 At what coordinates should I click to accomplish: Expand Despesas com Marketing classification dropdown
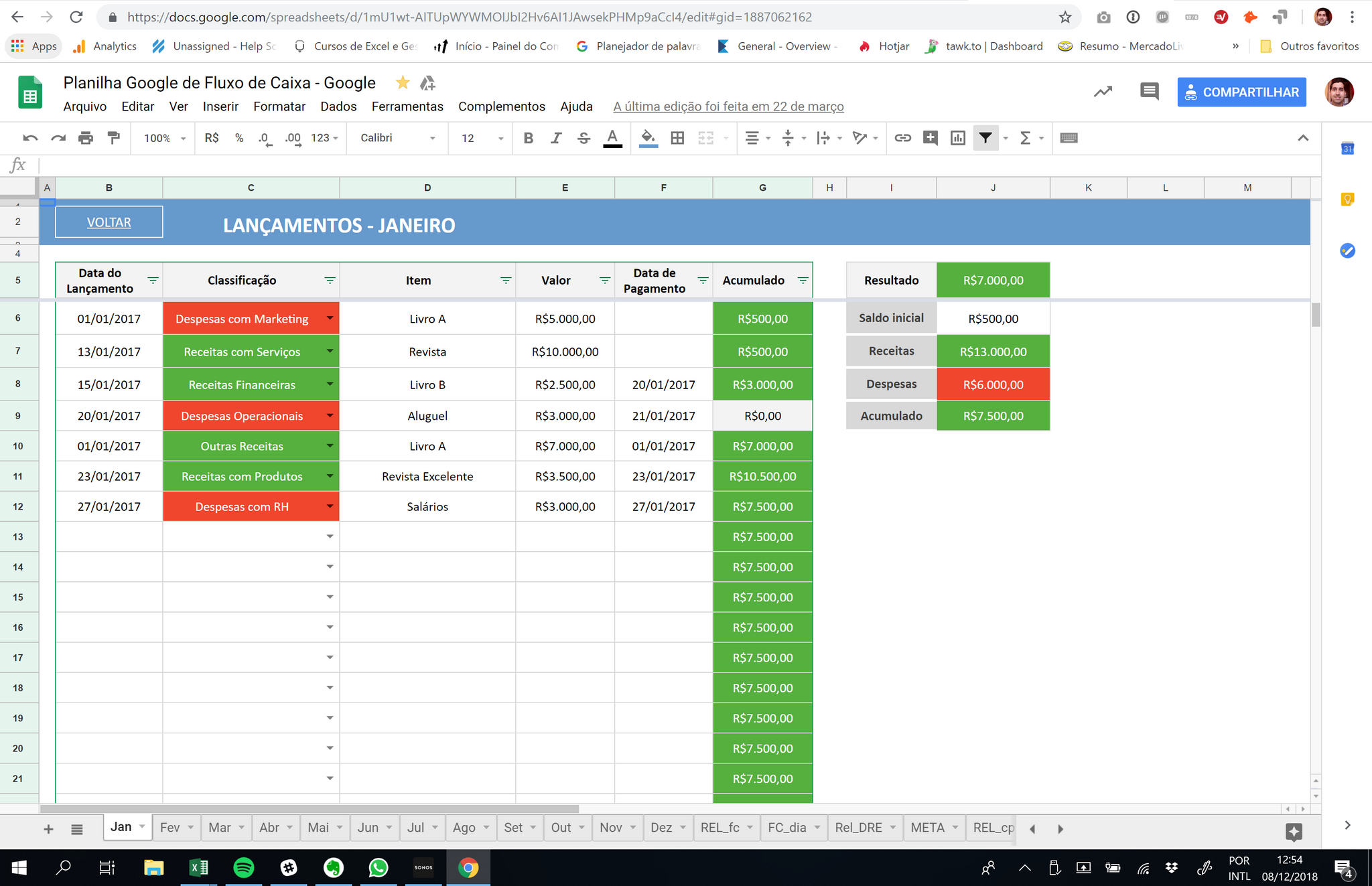(330, 318)
